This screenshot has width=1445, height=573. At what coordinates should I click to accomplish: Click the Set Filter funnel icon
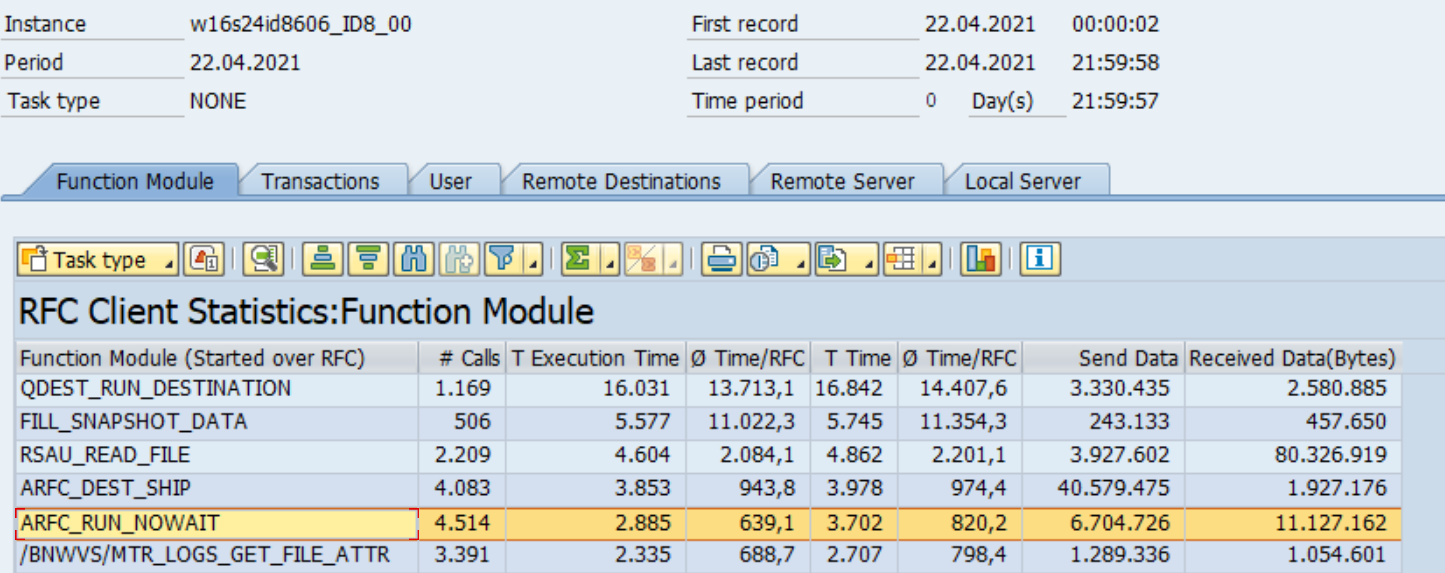pos(505,260)
